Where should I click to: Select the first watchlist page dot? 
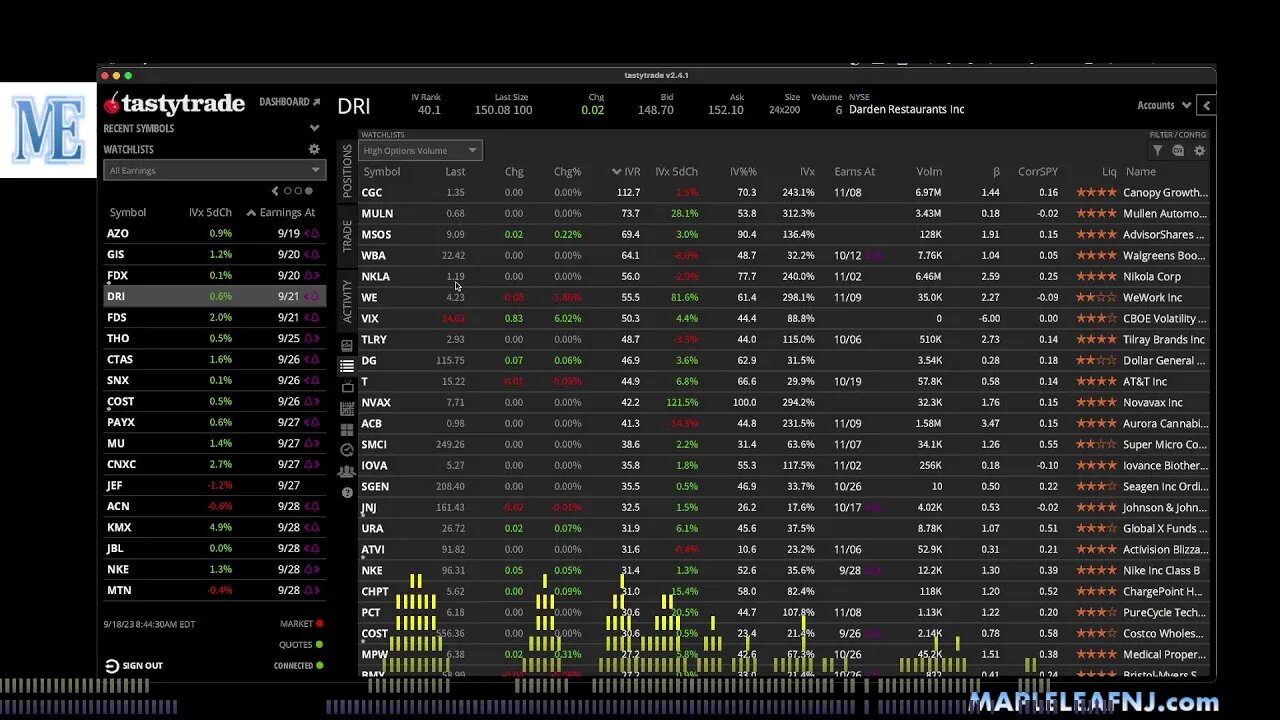click(287, 191)
